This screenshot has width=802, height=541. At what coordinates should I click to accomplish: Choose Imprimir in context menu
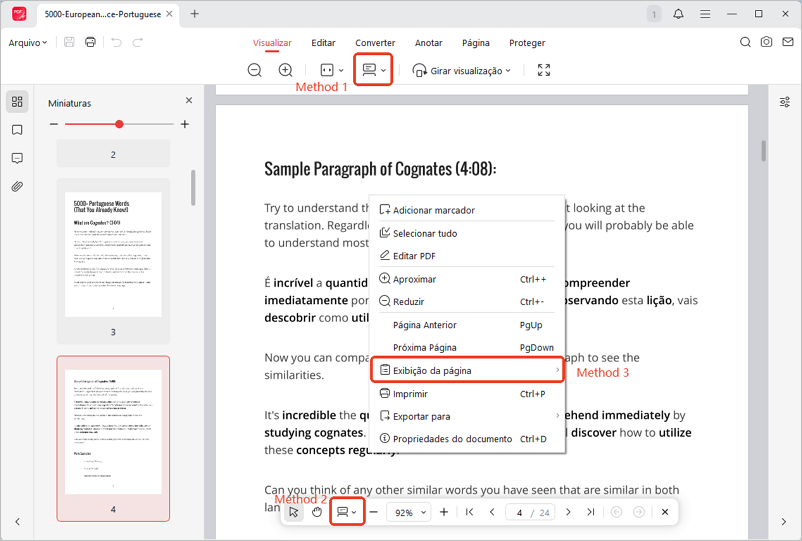(x=467, y=394)
